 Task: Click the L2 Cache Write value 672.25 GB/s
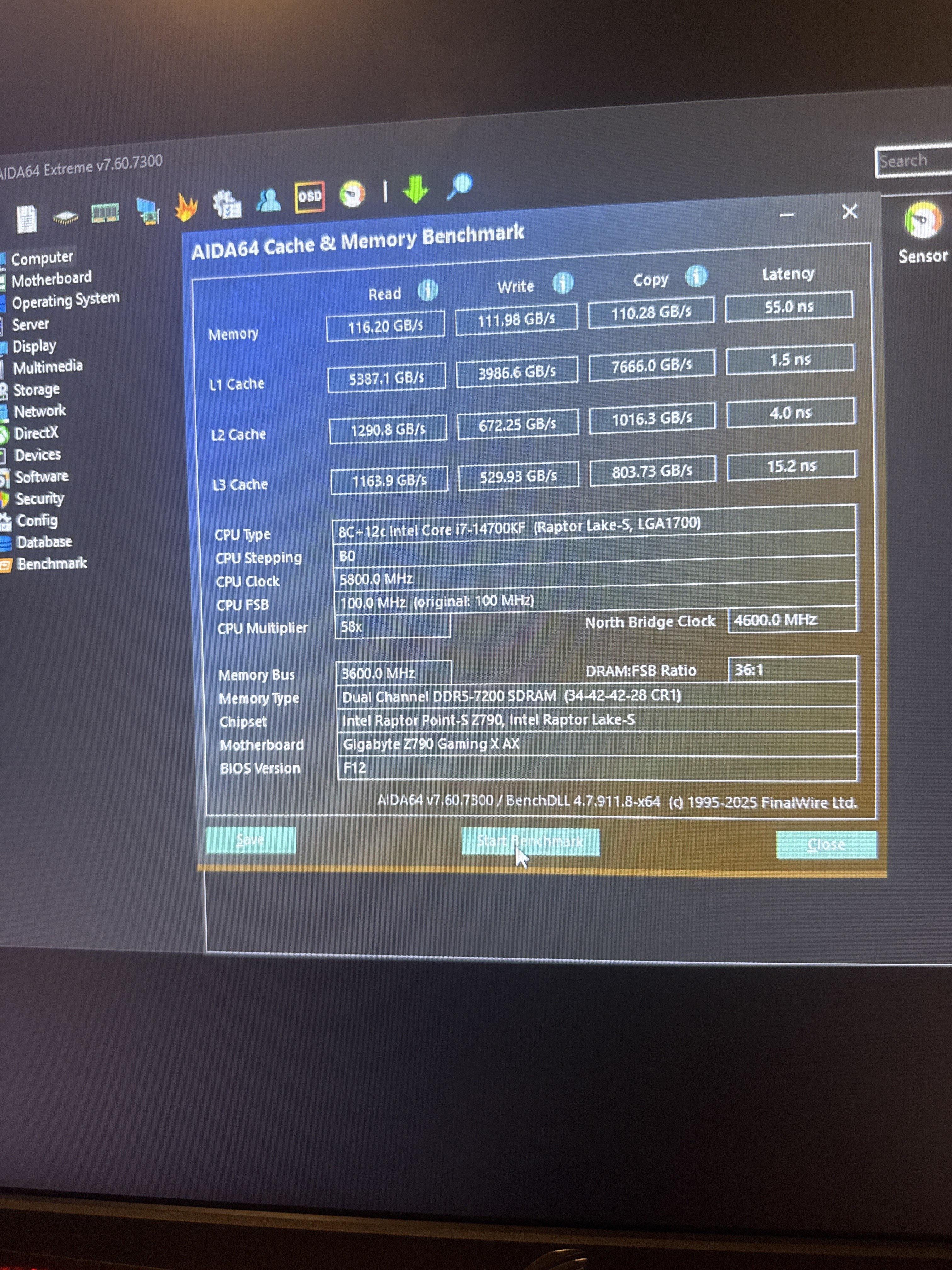click(518, 424)
